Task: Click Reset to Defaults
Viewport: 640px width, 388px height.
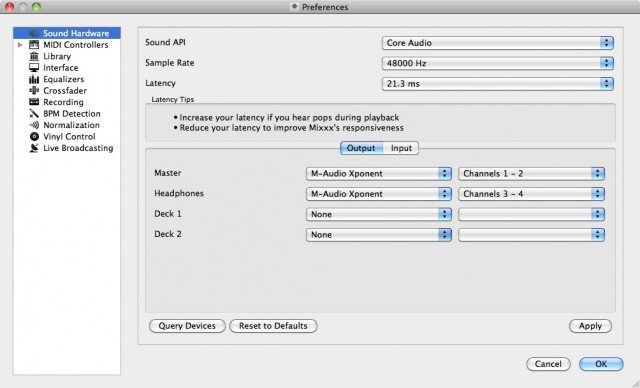Action: pos(273,326)
